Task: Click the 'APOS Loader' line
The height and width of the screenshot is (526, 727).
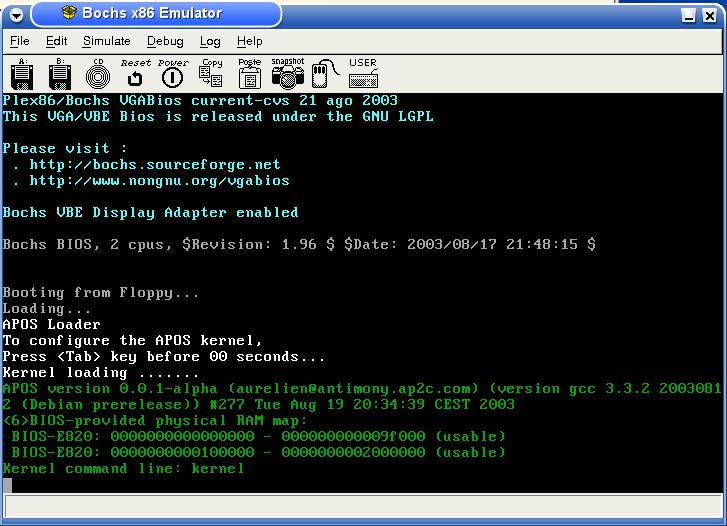Action: (51, 324)
